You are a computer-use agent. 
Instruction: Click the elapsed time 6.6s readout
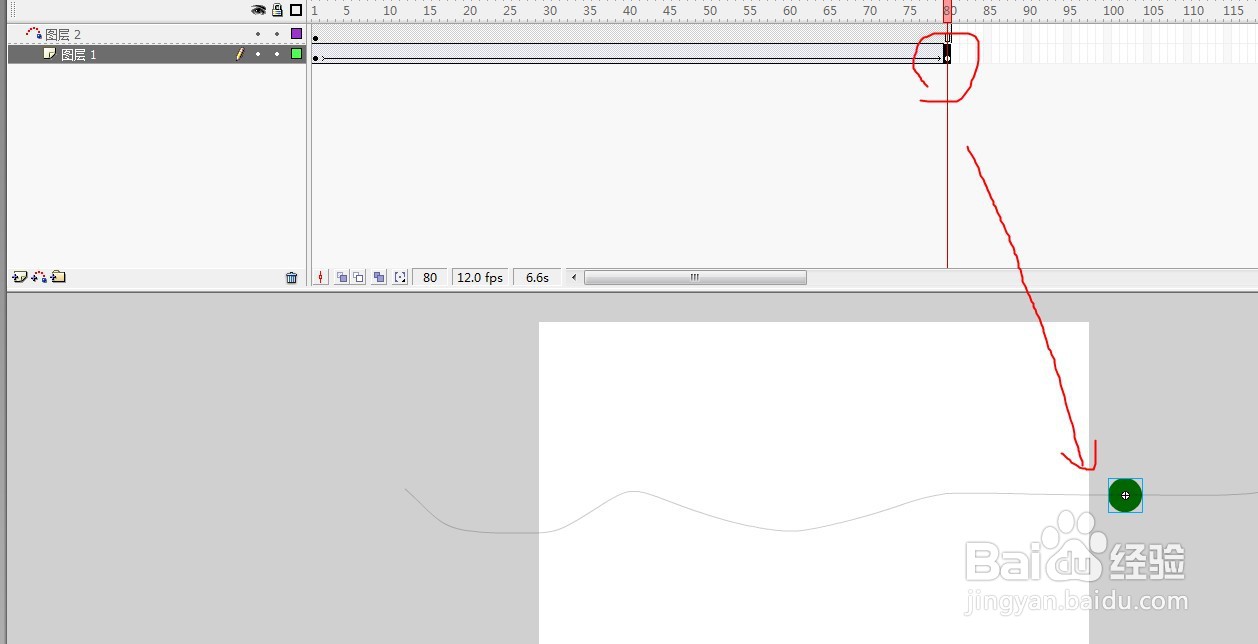(538, 277)
